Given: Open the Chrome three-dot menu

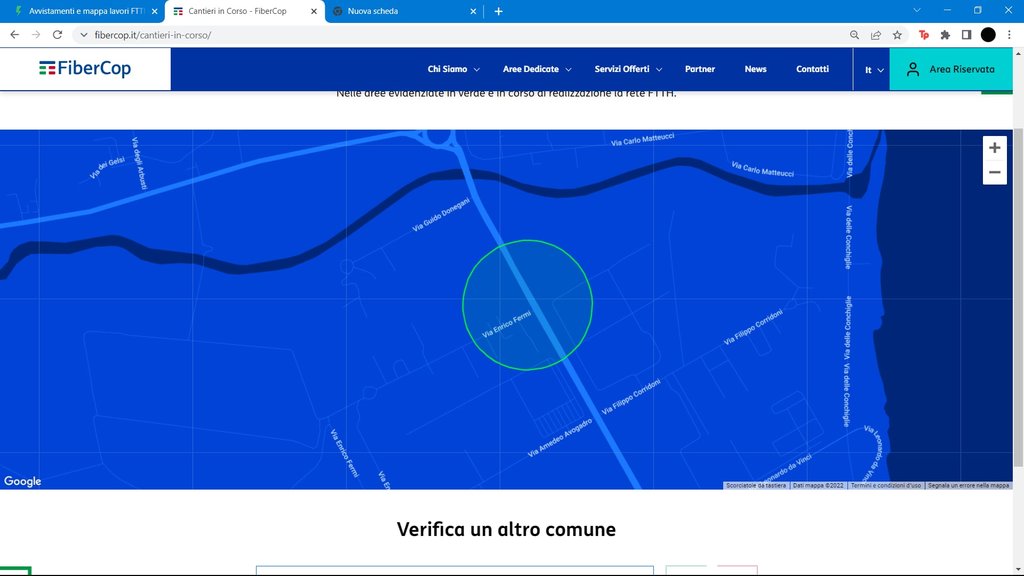Looking at the screenshot, I should tap(1010, 35).
